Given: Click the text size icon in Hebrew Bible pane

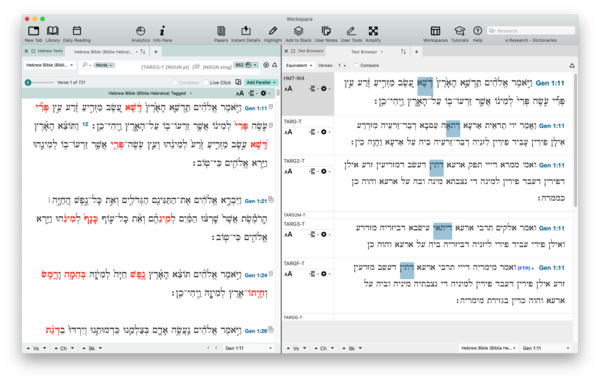Looking at the screenshot, I should click(240, 93).
